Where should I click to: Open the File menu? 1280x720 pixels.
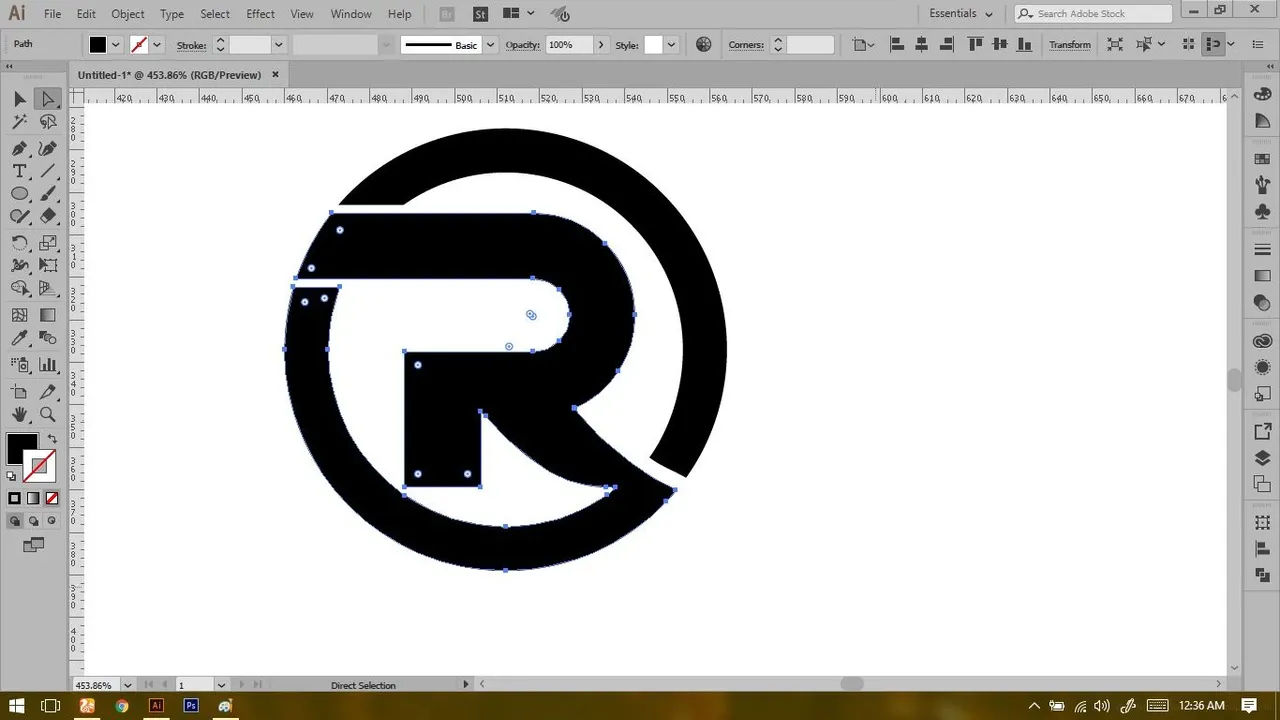[52, 14]
